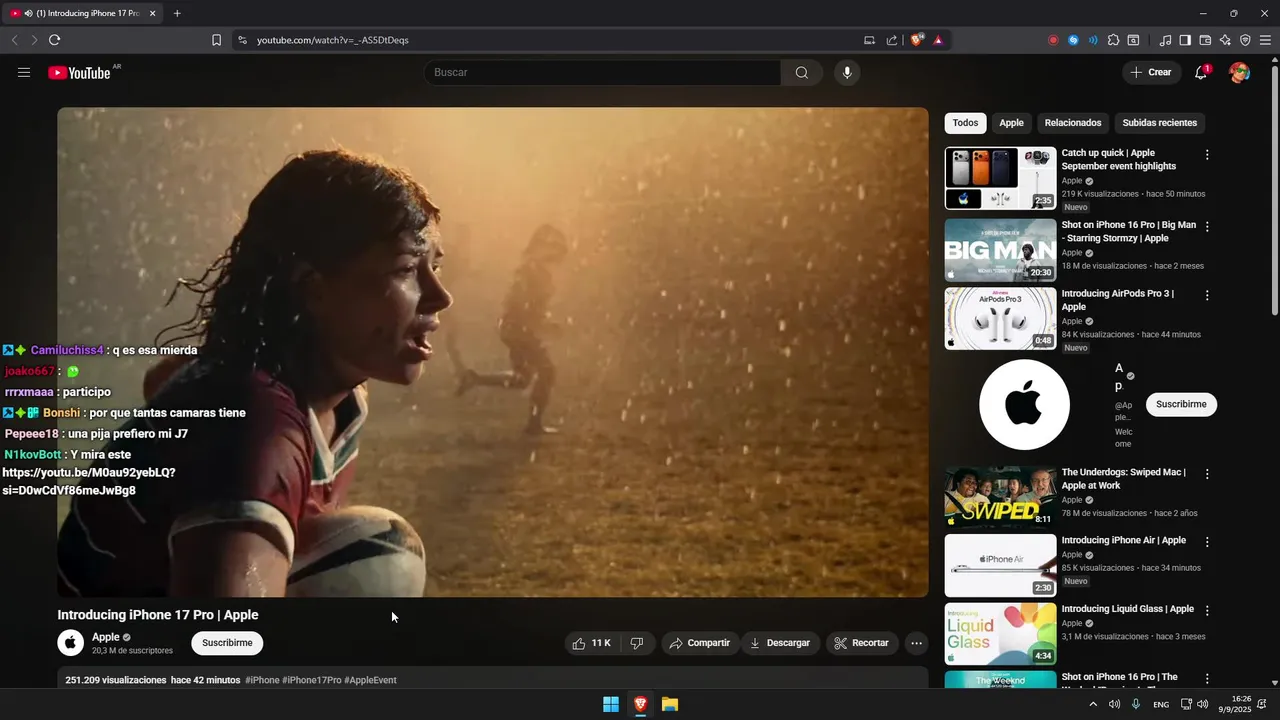Image resolution: width=1280 pixels, height=720 pixels.
Task: Switch to the Introducing iPhone 17 Pro tab
Action: tap(85, 13)
